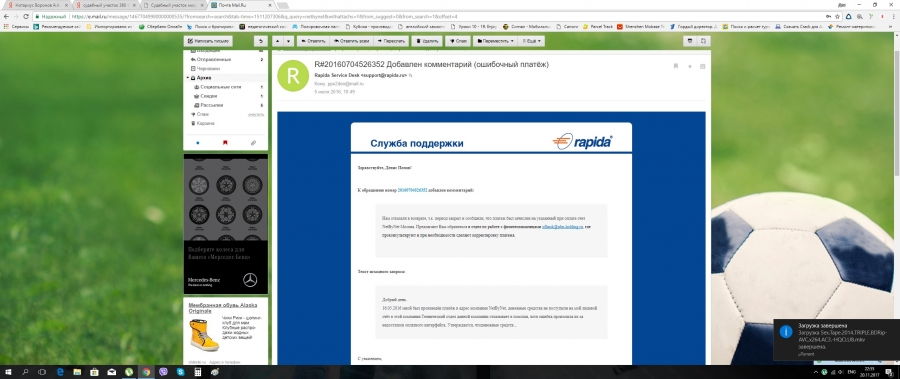
Task: Open Parcel Track bookmark
Action: 598,26
